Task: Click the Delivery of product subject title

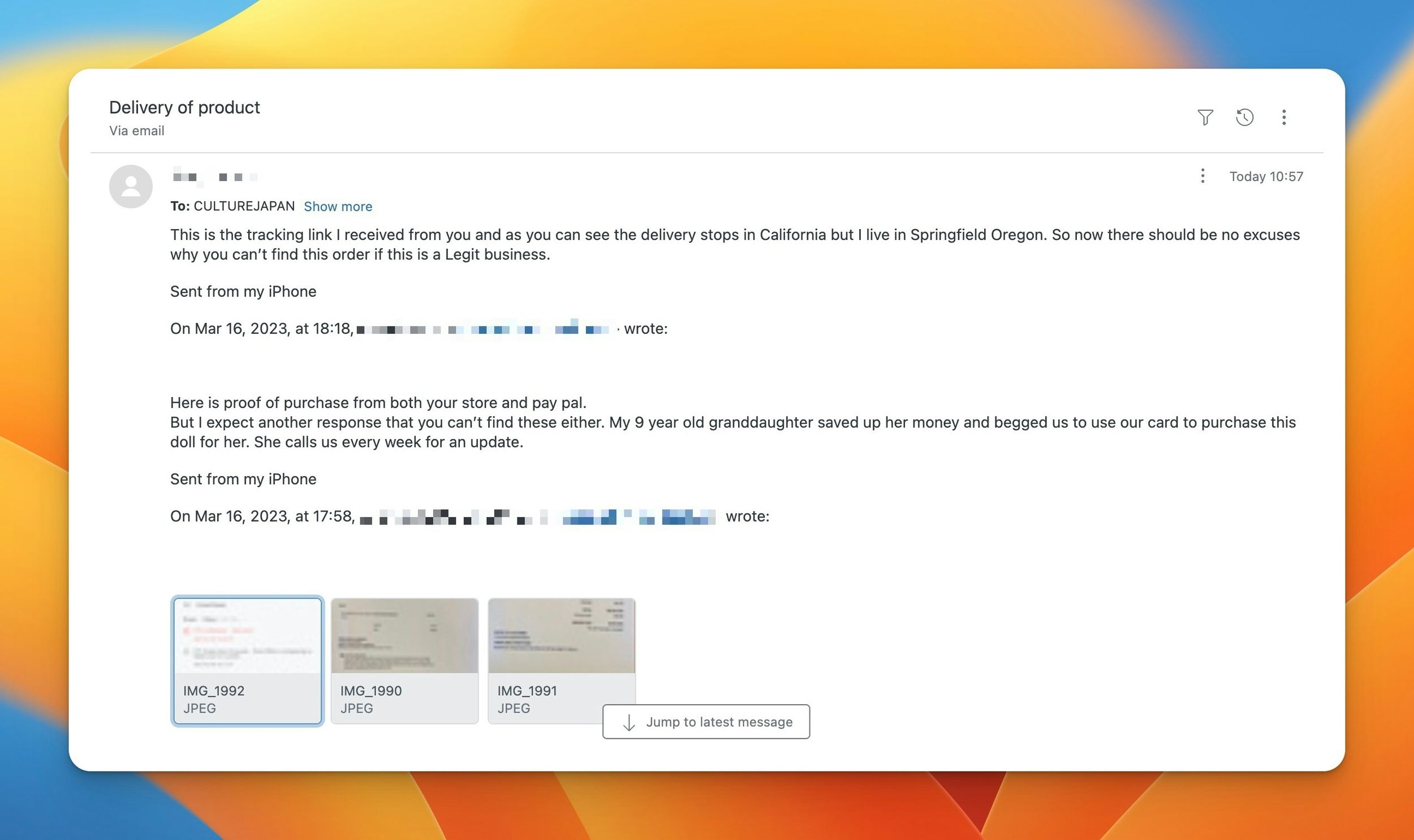Action: [184, 107]
